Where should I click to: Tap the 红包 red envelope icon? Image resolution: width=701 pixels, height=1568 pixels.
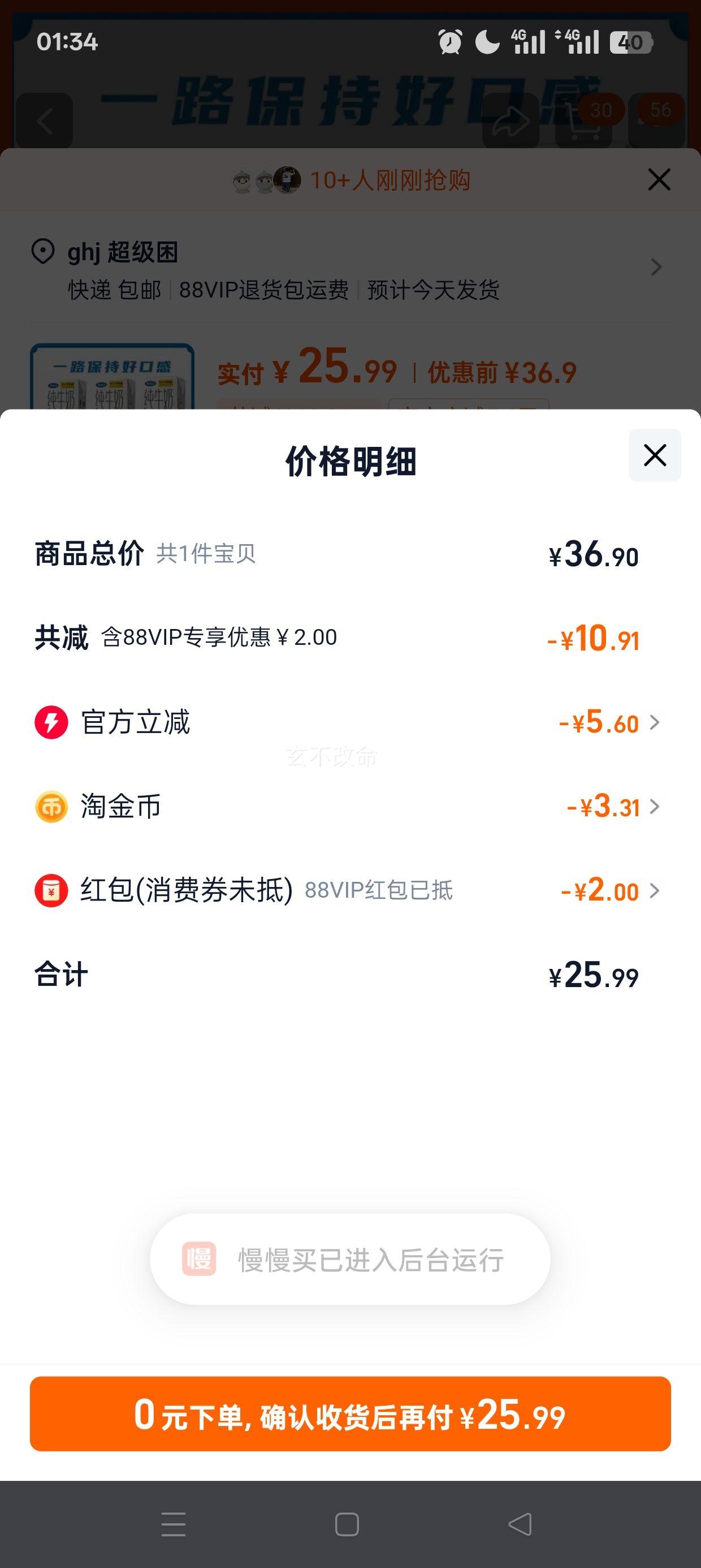[x=51, y=890]
